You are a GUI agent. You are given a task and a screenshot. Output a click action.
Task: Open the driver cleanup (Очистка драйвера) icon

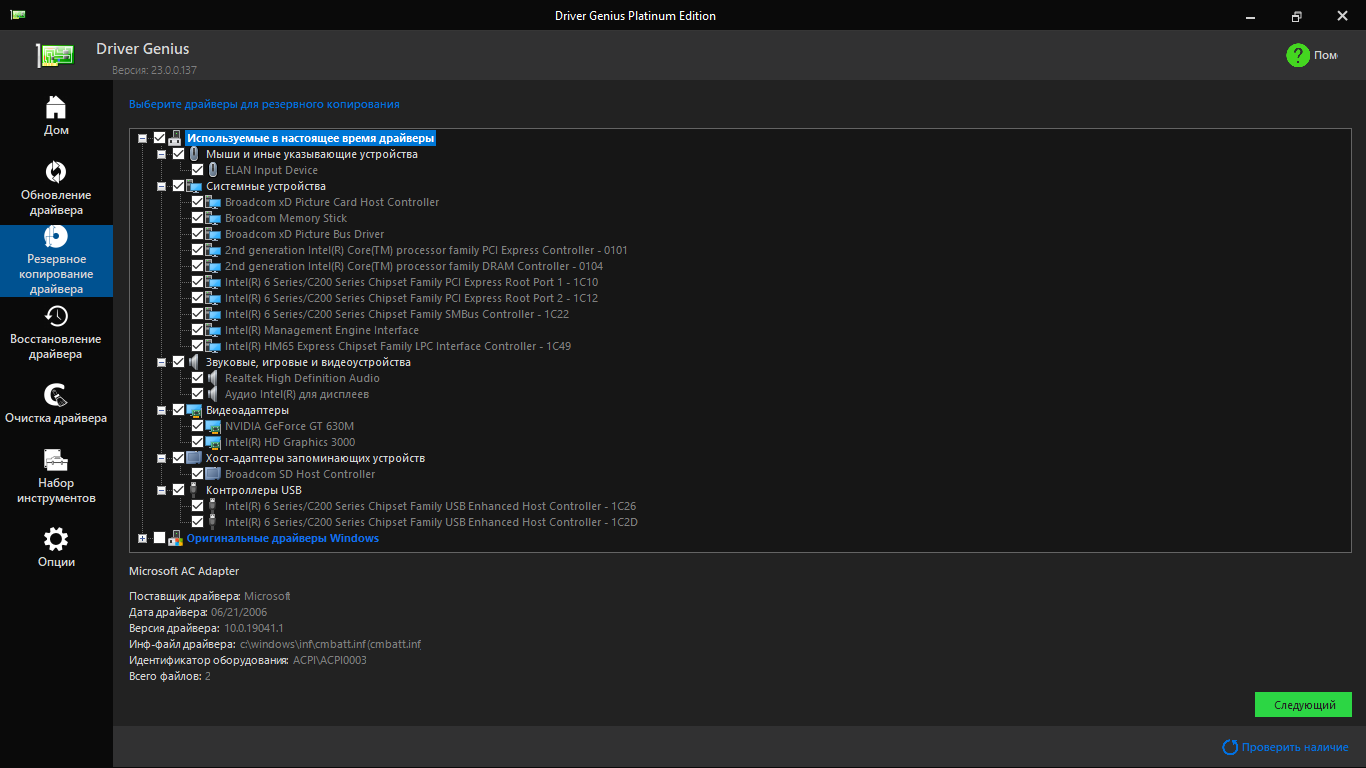pos(56,395)
